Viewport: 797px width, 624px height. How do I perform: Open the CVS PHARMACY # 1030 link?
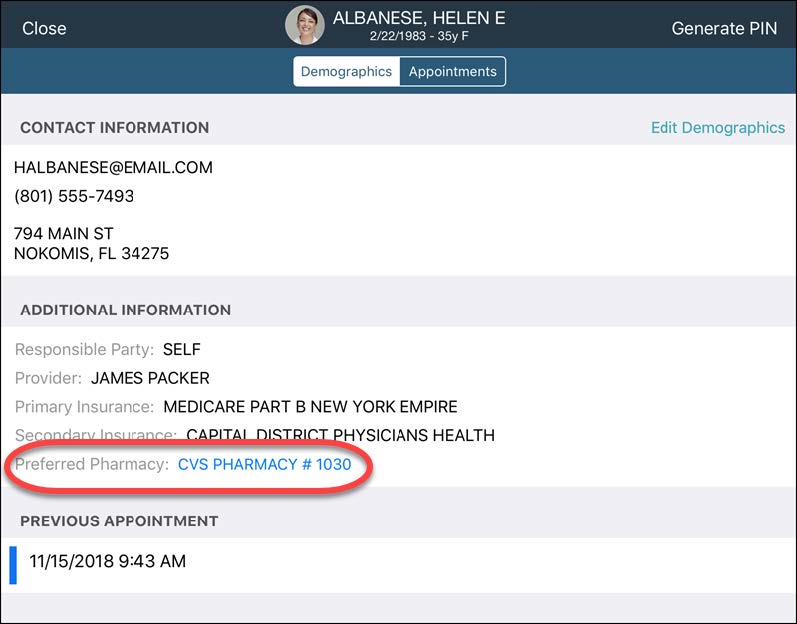pyautogui.click(x=264, y=464)
